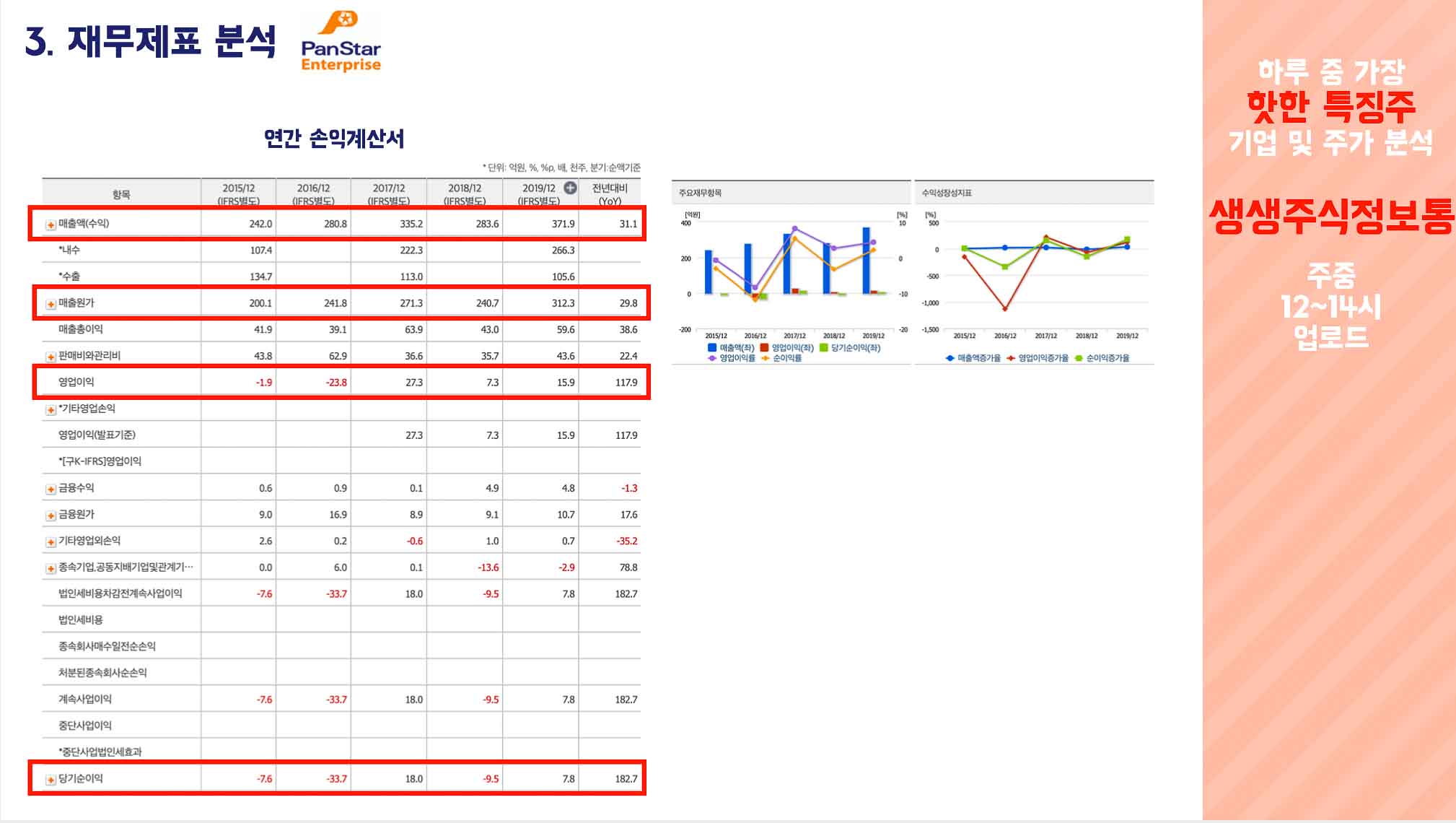Toggle the 영업이익률 purple legend marker

pos(712,358)
